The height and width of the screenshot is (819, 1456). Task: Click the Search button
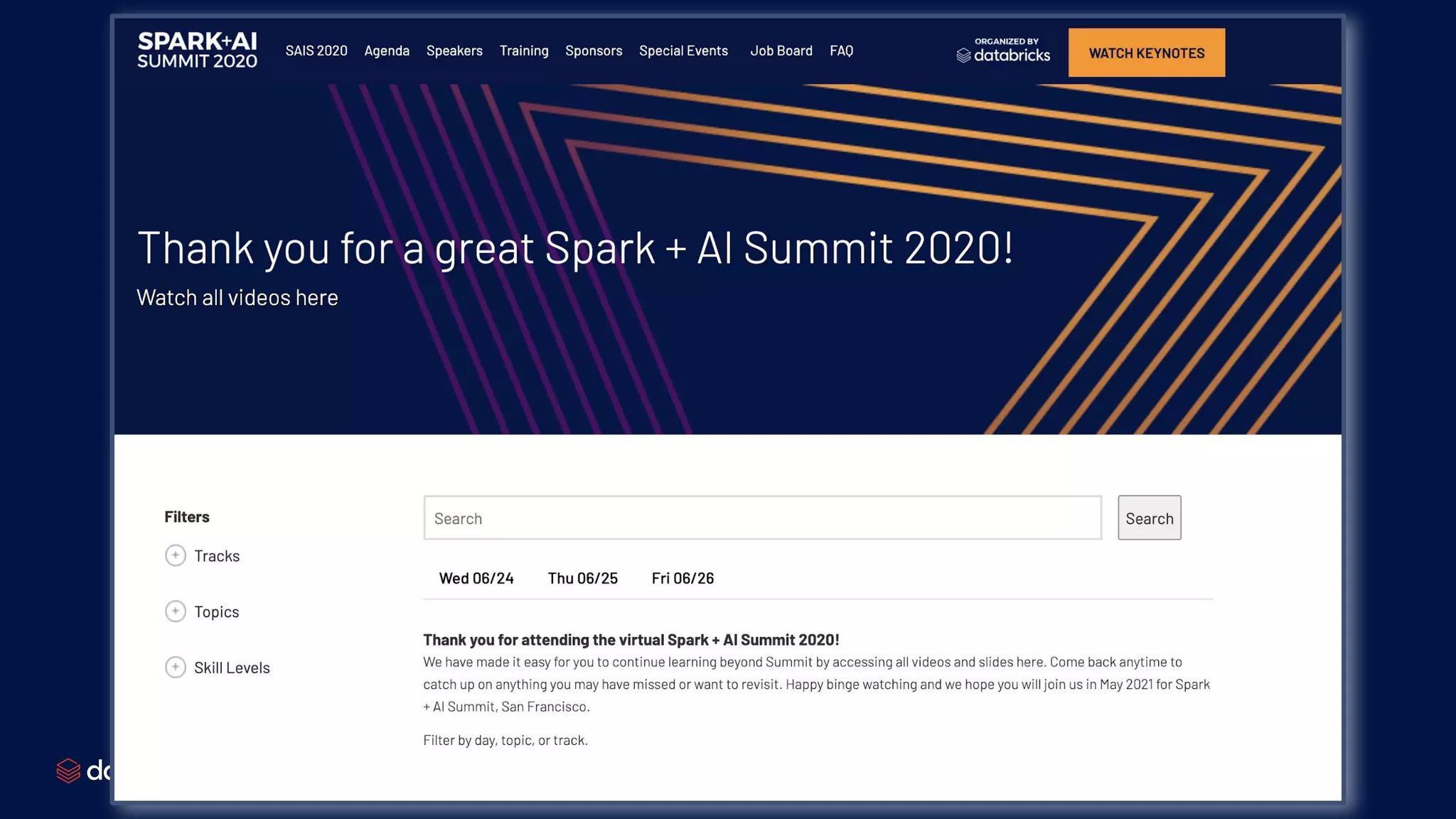click(1149, 518)
